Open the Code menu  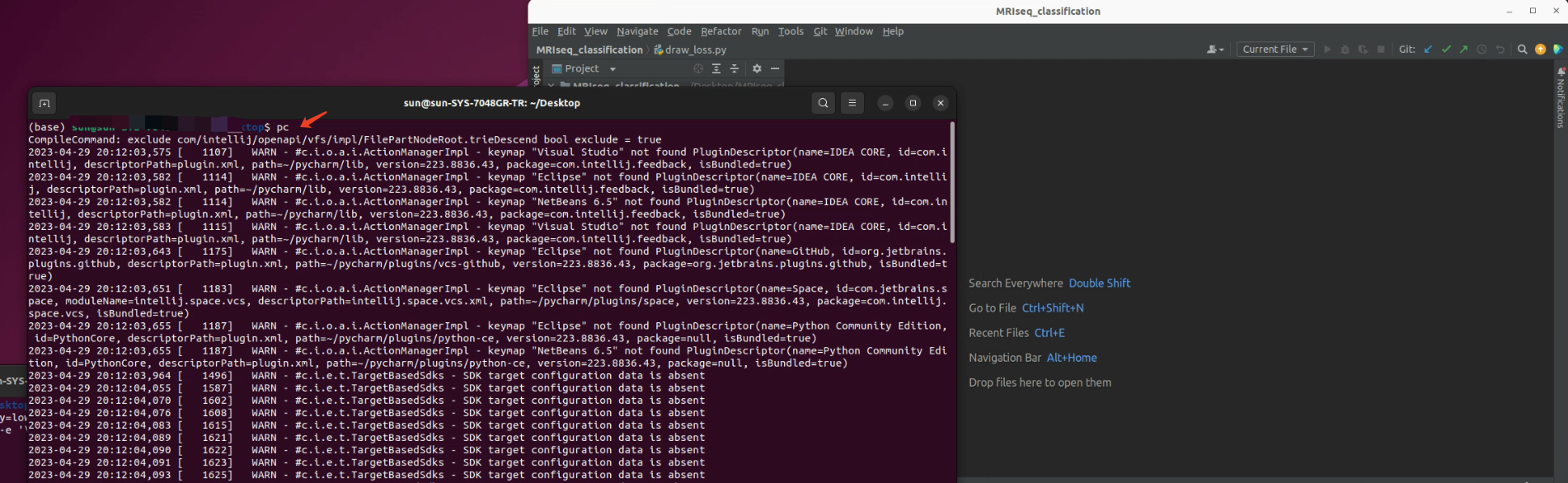click(x=679, y=31)
